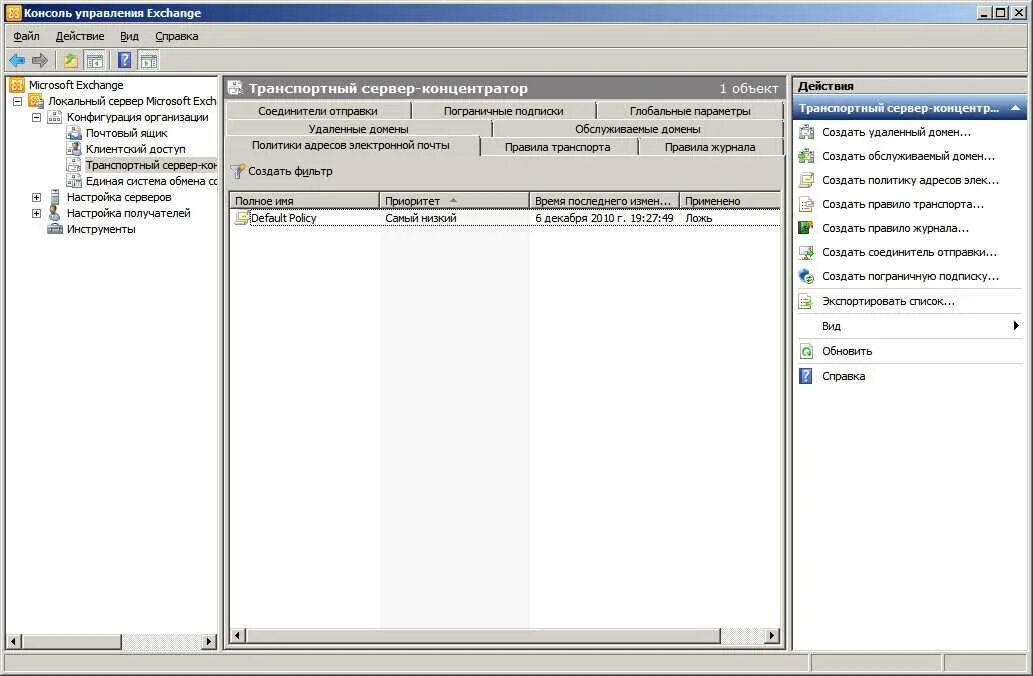
Task: Open the Вид menu in menu bar
Action: [129, 36]
